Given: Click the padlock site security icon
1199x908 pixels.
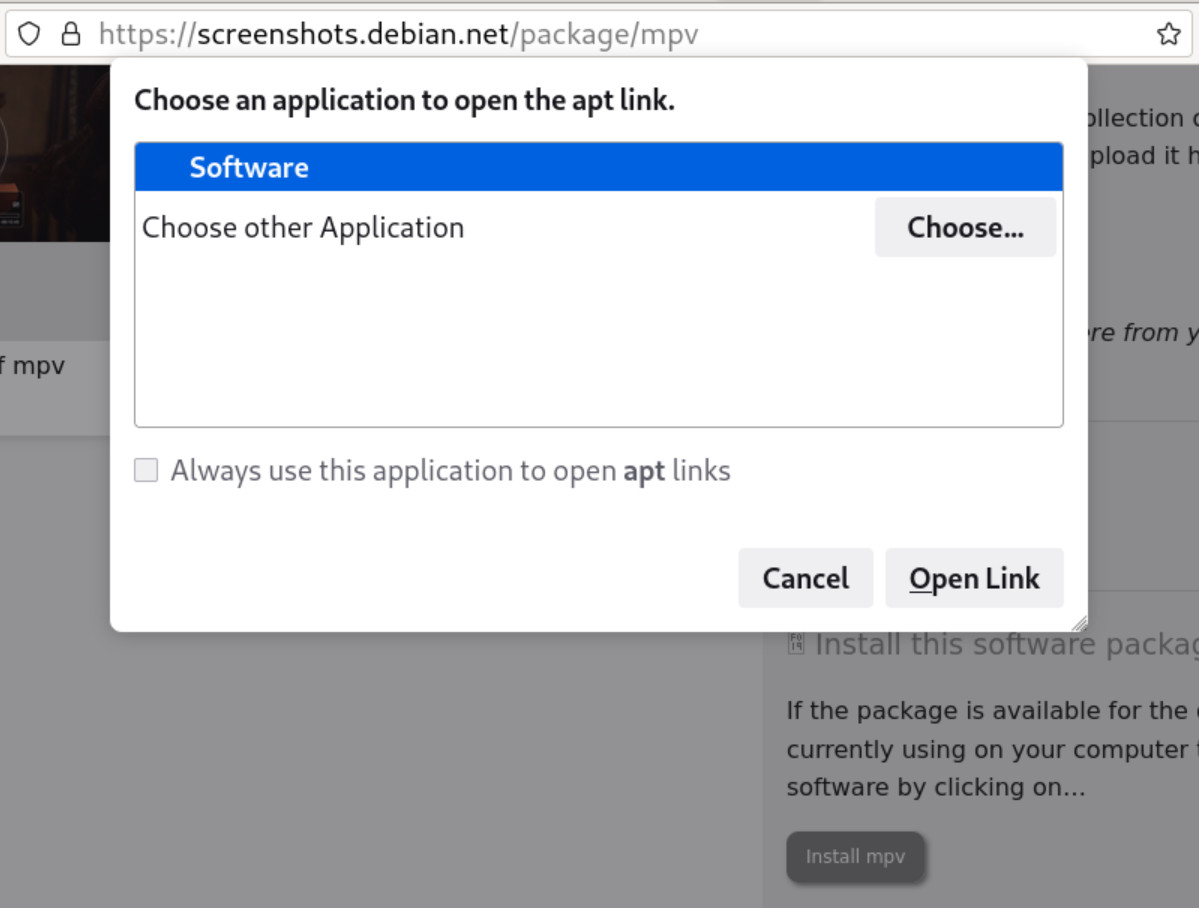Looking at the screenshot, I should 71,34.
